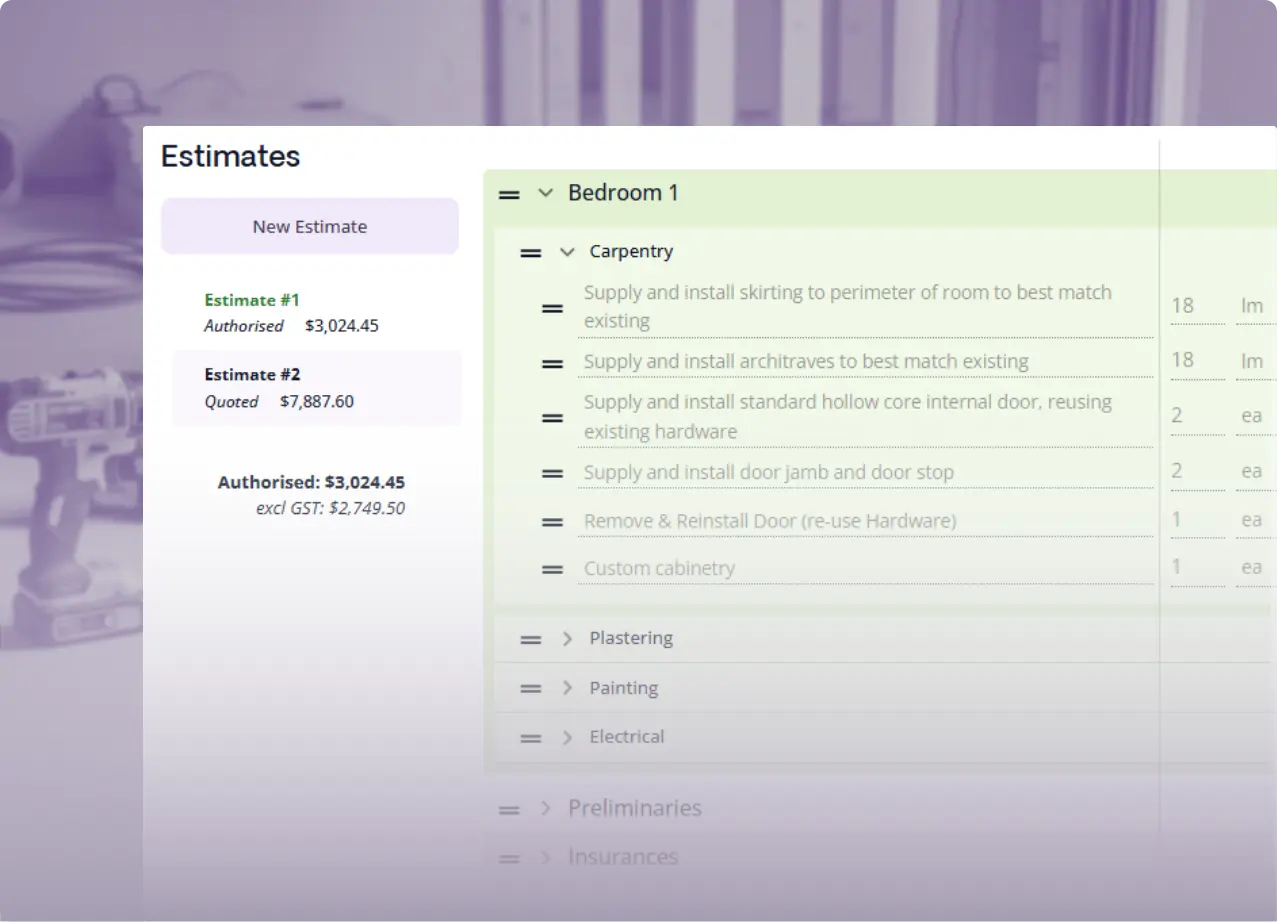The width and height of the screenshot is (1277, 922).
Task: Click the quantity field showing 18 for skirting
Action: pyautogui.click(x=1196, y=306)
